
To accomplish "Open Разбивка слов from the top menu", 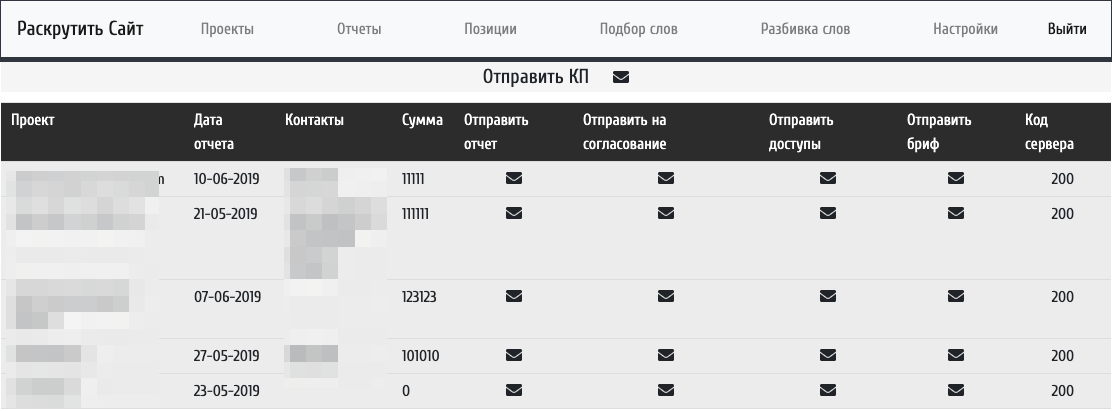I will pyautogui.click(x=805, y=29).
